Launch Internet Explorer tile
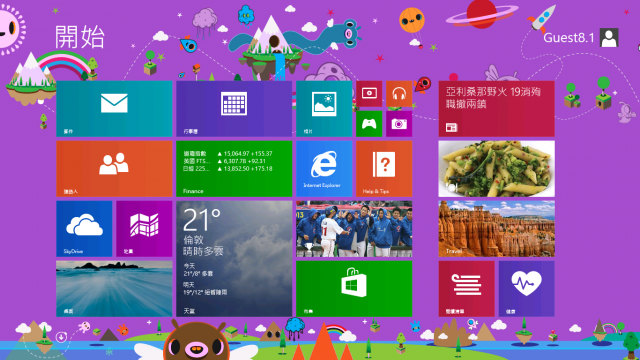Screen dimensions: 640x360 point(324,169)
